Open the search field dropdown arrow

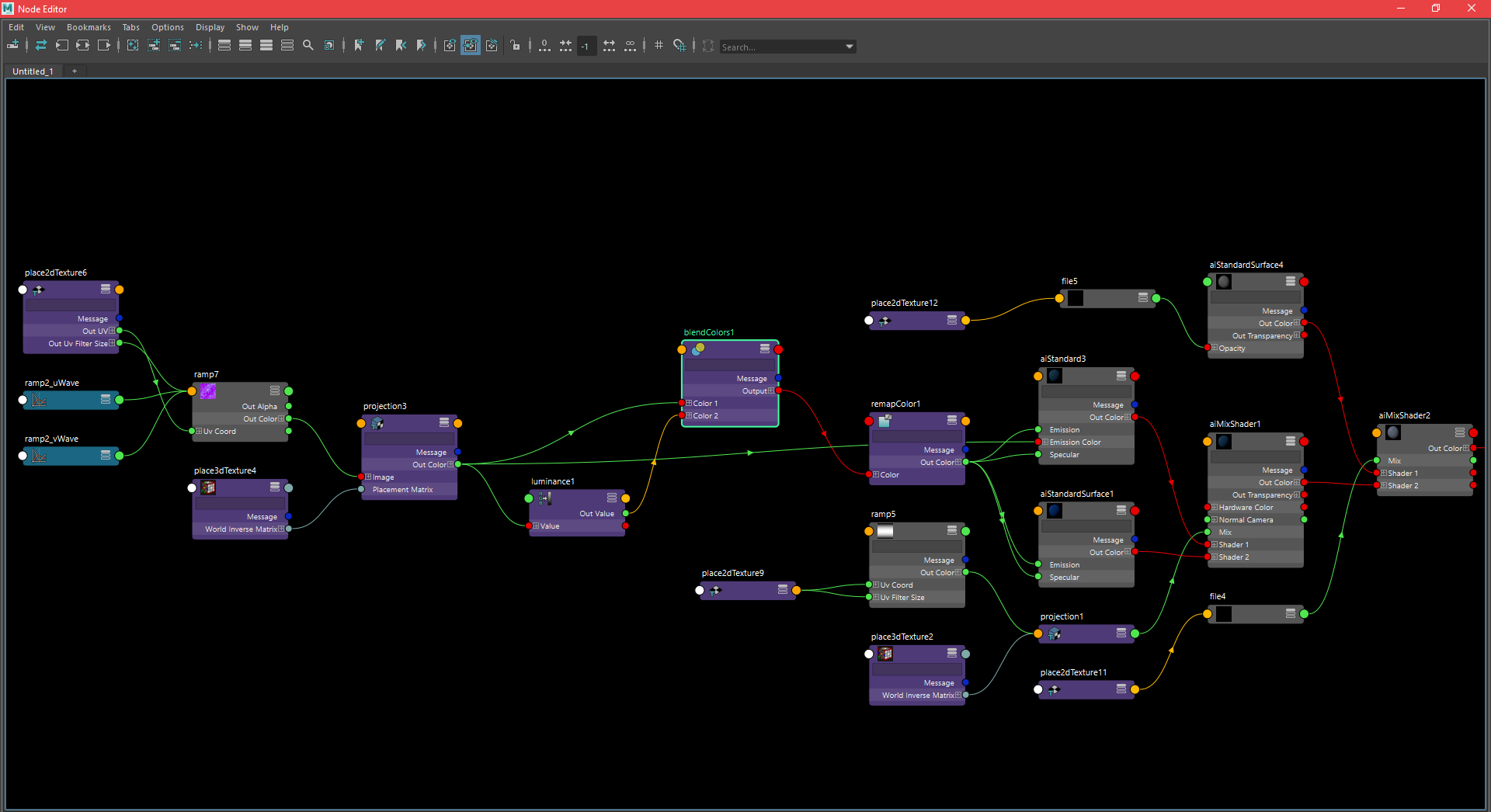850,47
